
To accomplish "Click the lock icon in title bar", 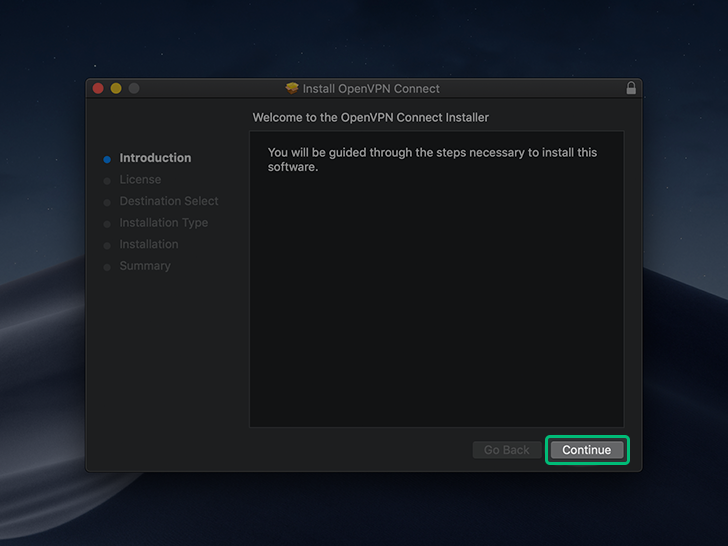I will click(631, 88).
